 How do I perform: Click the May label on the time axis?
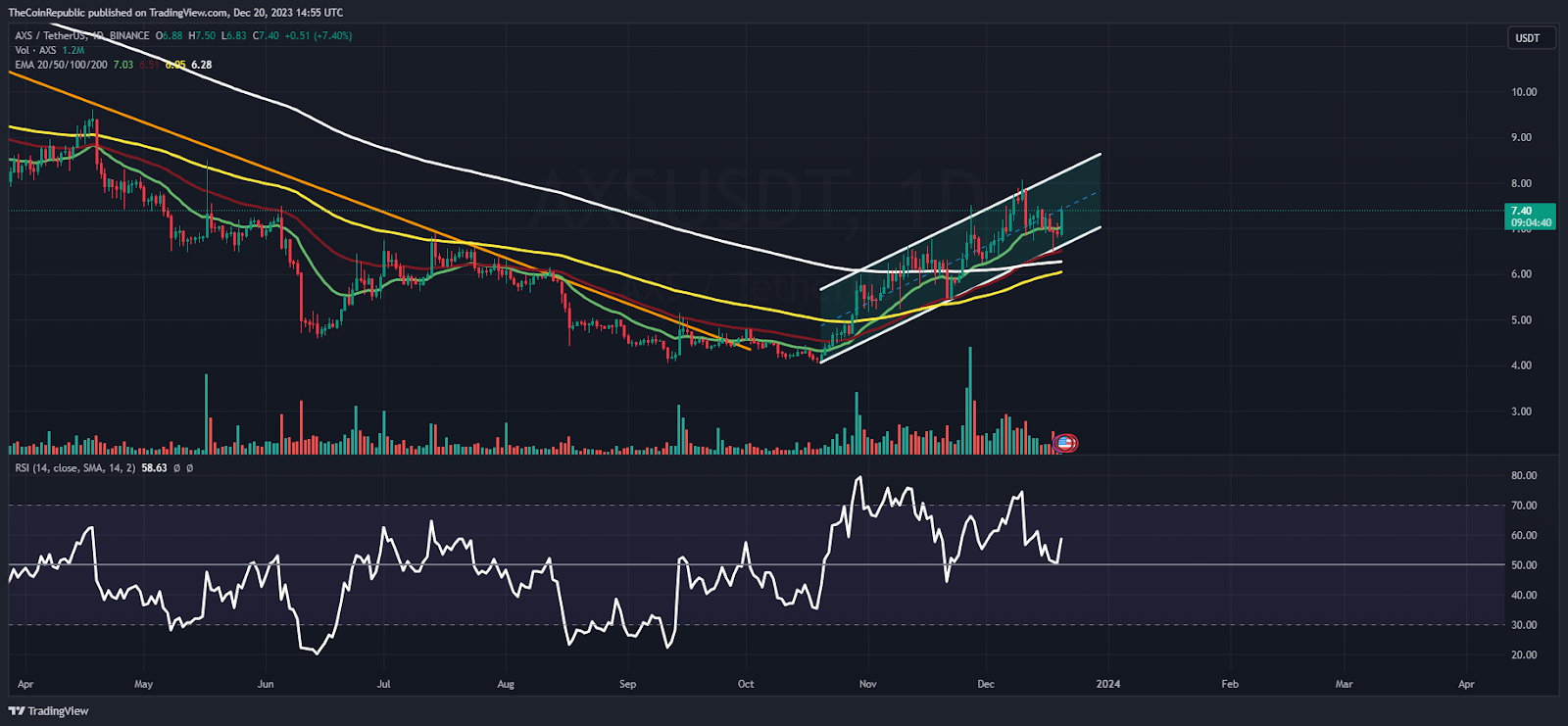coord(143,684)
